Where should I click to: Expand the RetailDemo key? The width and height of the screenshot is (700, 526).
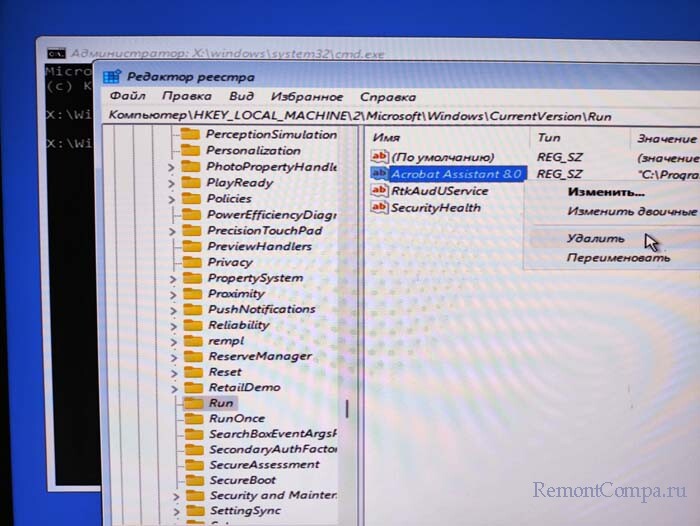175,389
